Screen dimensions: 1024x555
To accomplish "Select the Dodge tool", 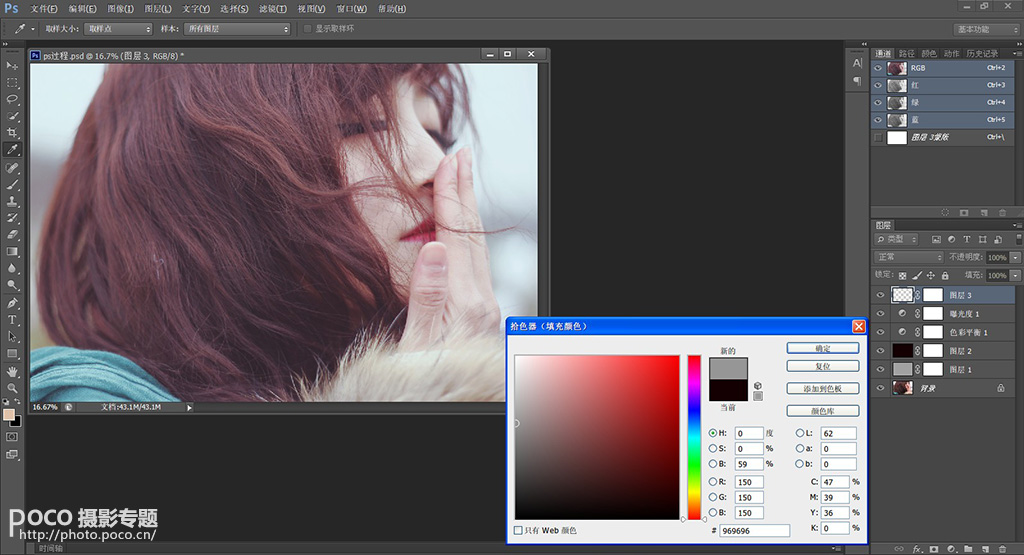I will coord(12,285).
